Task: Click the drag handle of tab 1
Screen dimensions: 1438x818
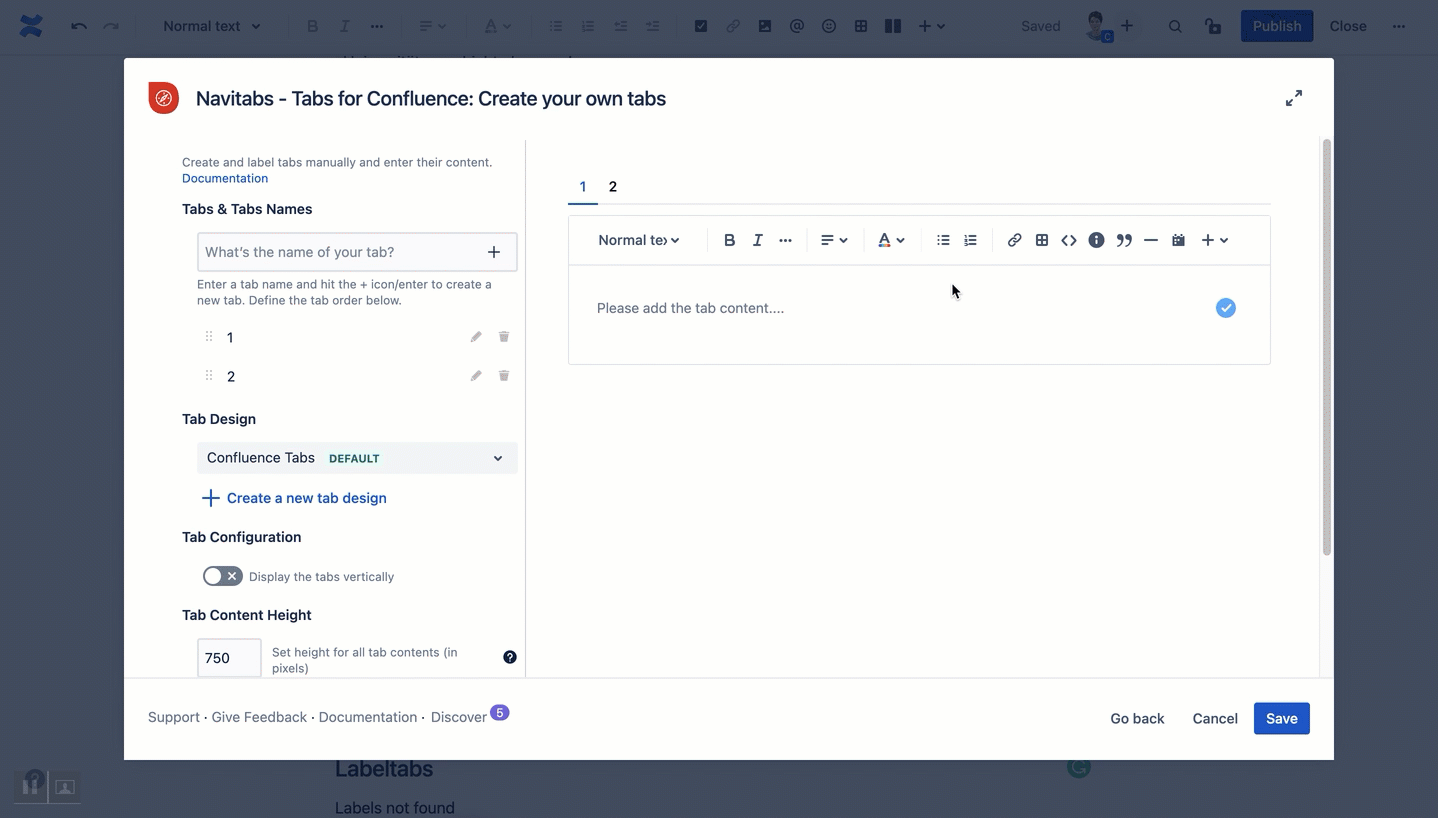Action: pyautogui.click(x=209, y=337)
